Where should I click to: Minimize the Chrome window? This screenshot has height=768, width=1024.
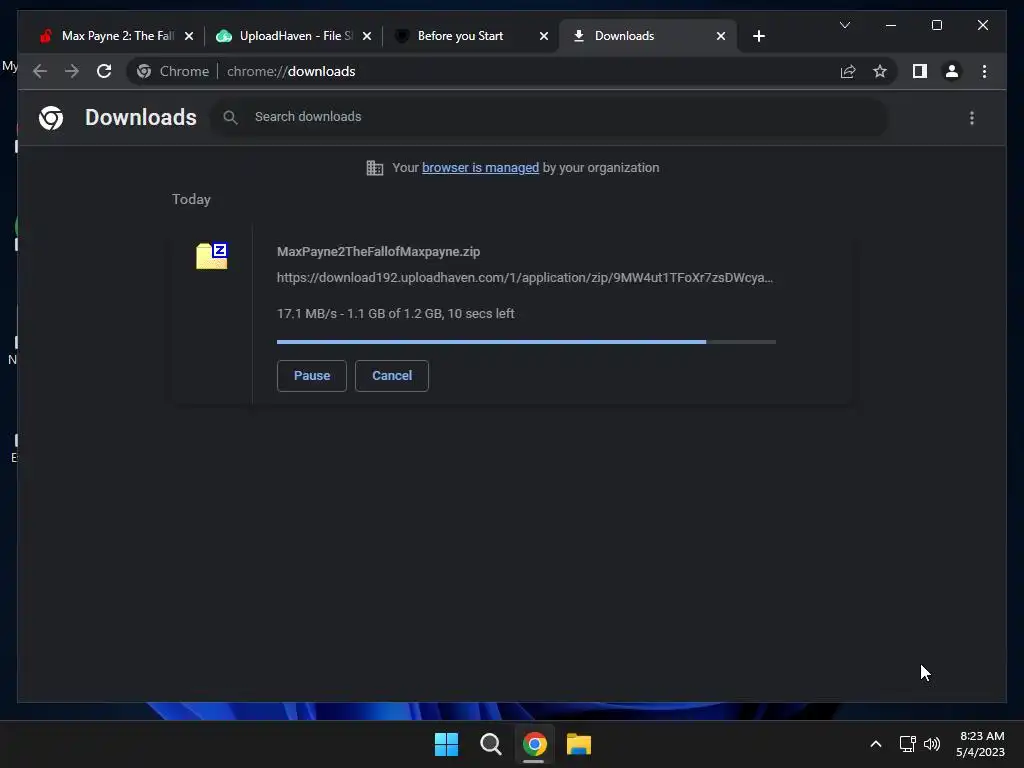point(891,25)
